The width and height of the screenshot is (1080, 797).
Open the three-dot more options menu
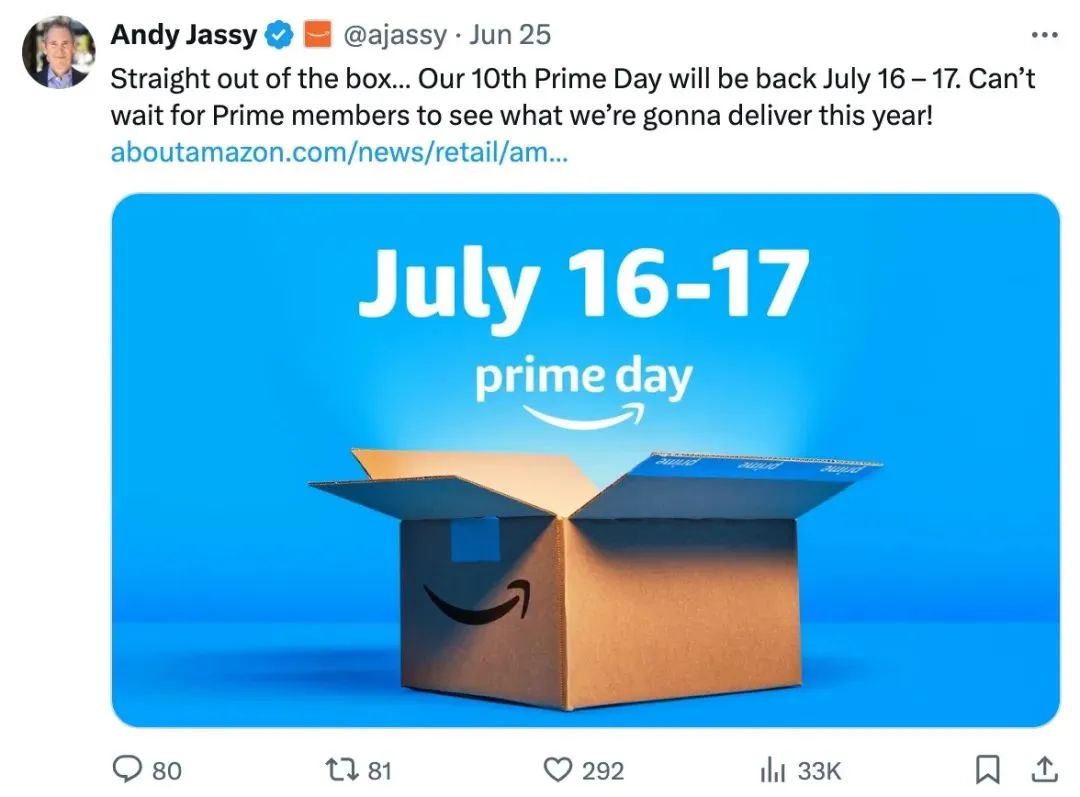coord(1044,34)
